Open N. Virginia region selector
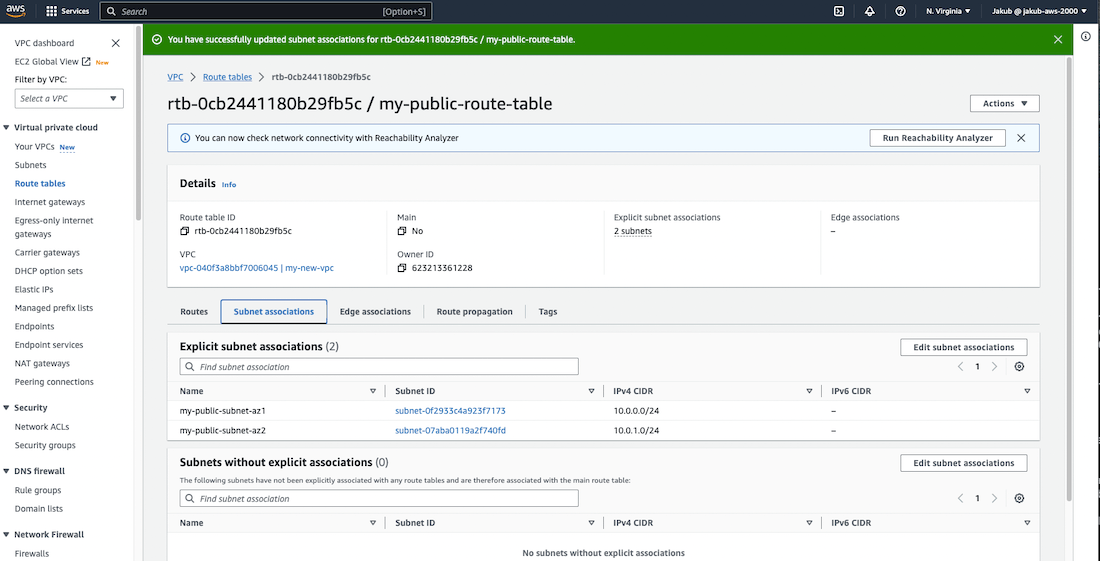The height and width of the screenshot is (561, 1100). click(948, 11)
